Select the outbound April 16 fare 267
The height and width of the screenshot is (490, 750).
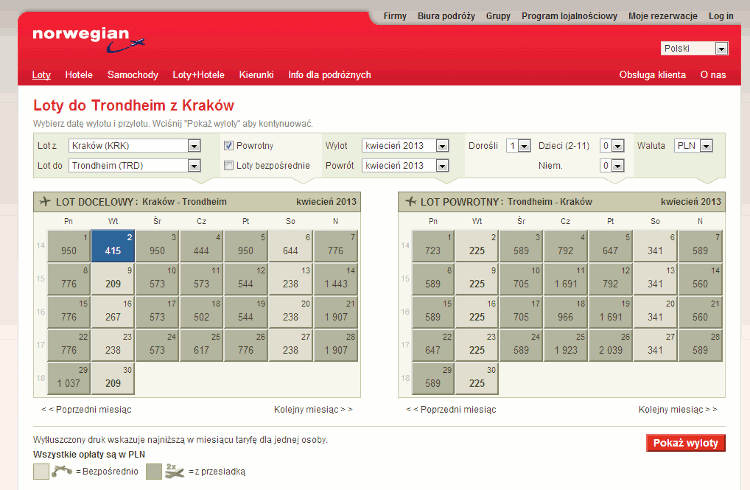point(113,312)
